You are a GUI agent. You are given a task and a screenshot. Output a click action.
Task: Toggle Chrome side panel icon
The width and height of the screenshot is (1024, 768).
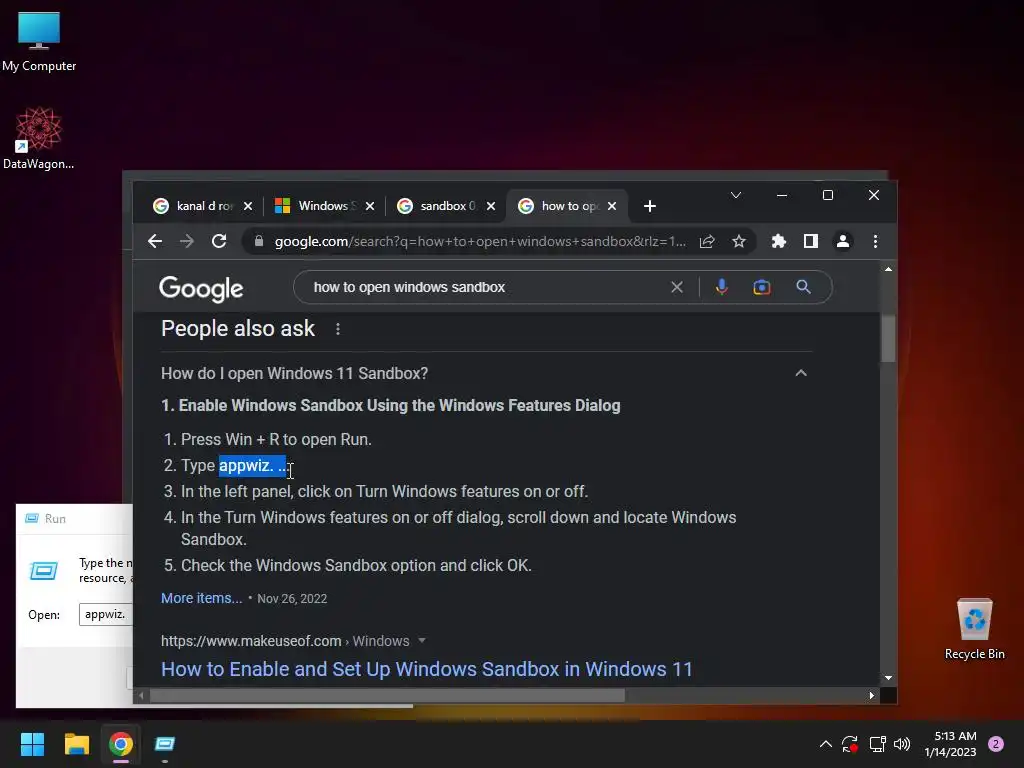click(810, 242)
